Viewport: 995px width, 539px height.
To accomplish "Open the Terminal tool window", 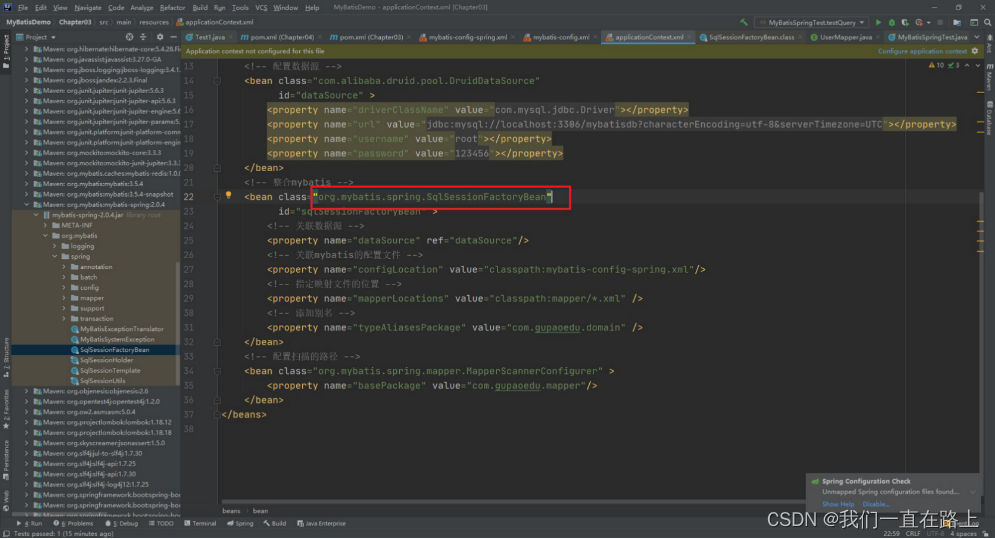I will [200, 524].
